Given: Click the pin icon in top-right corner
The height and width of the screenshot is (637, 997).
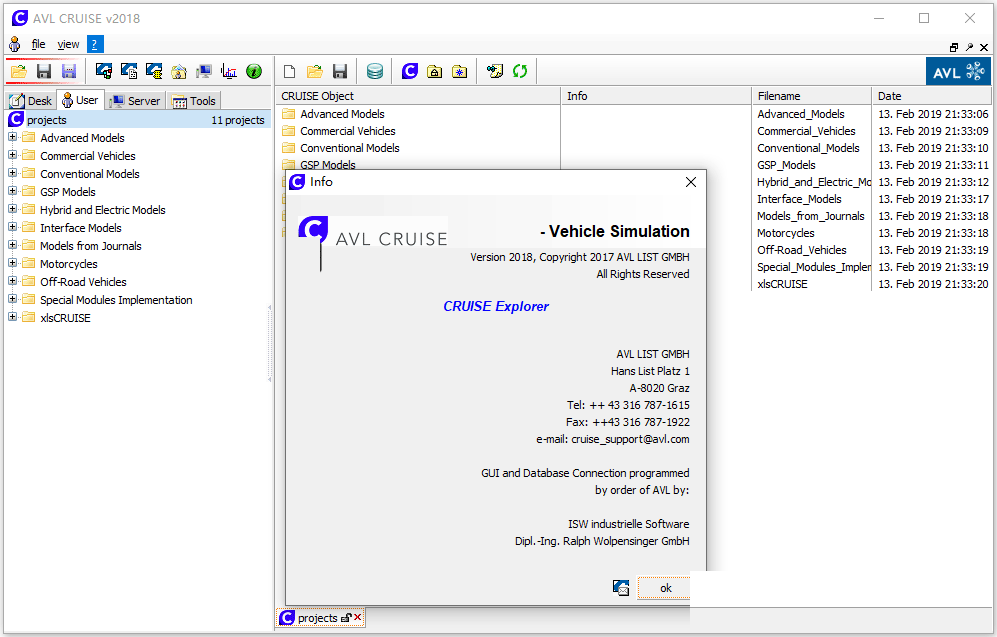Looking at the screenshot, I should click(969, 47).
